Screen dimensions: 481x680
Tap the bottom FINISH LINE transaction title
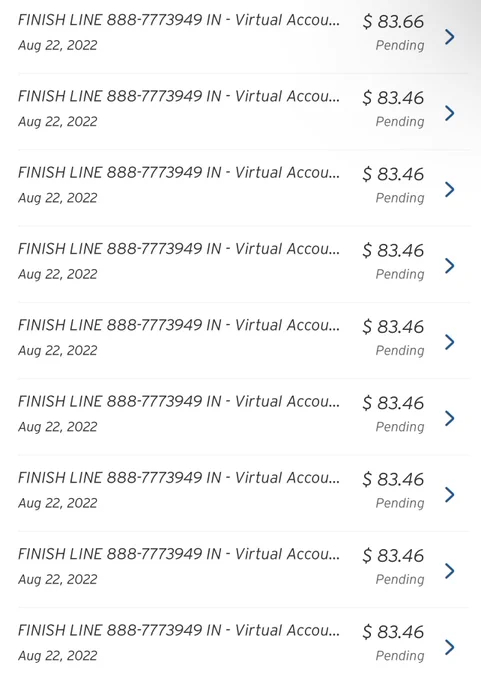pos(179,631)
